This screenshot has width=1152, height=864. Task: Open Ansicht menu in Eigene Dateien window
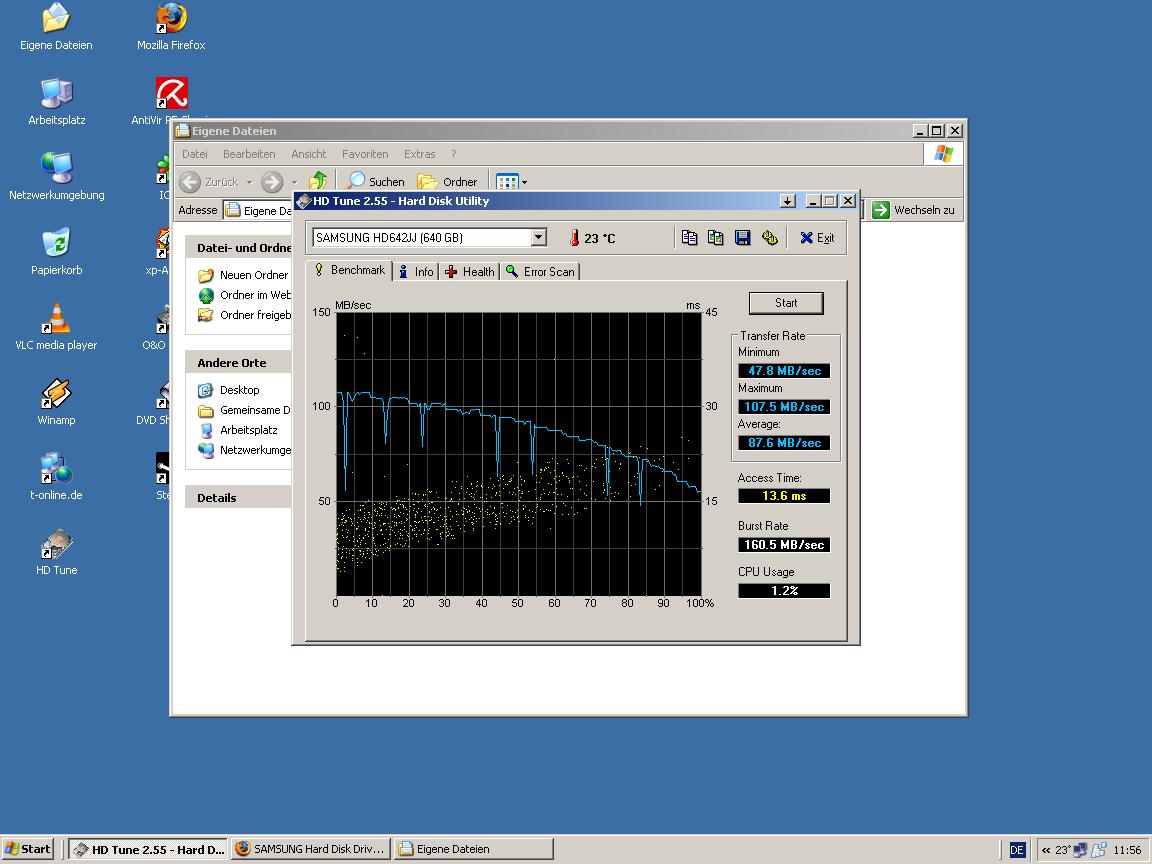point(309,154)
